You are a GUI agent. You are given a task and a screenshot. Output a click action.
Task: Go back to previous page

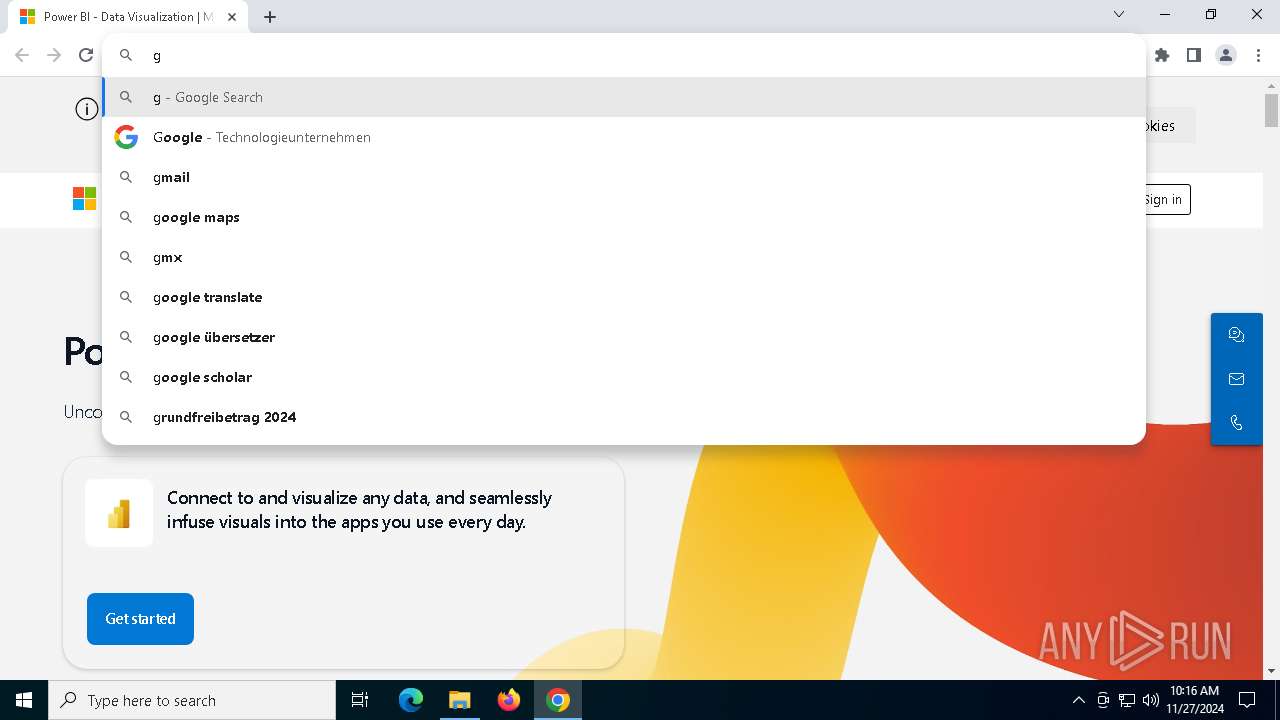22,55
